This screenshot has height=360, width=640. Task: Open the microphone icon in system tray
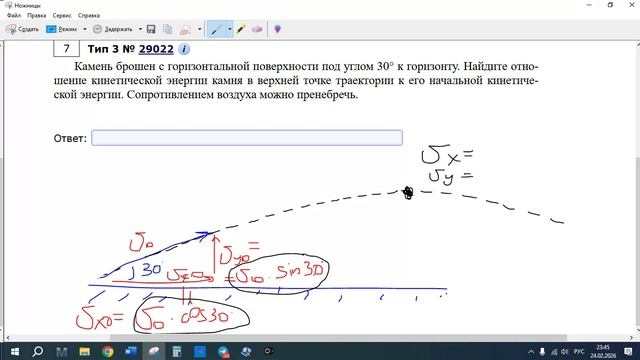click(x=542, y=351)
